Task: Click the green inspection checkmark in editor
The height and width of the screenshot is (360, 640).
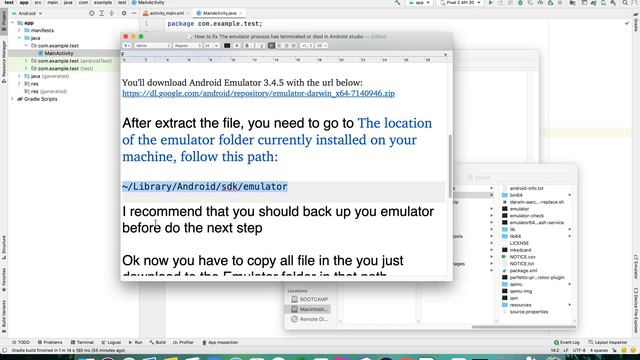Action: (x=627, y=24)
